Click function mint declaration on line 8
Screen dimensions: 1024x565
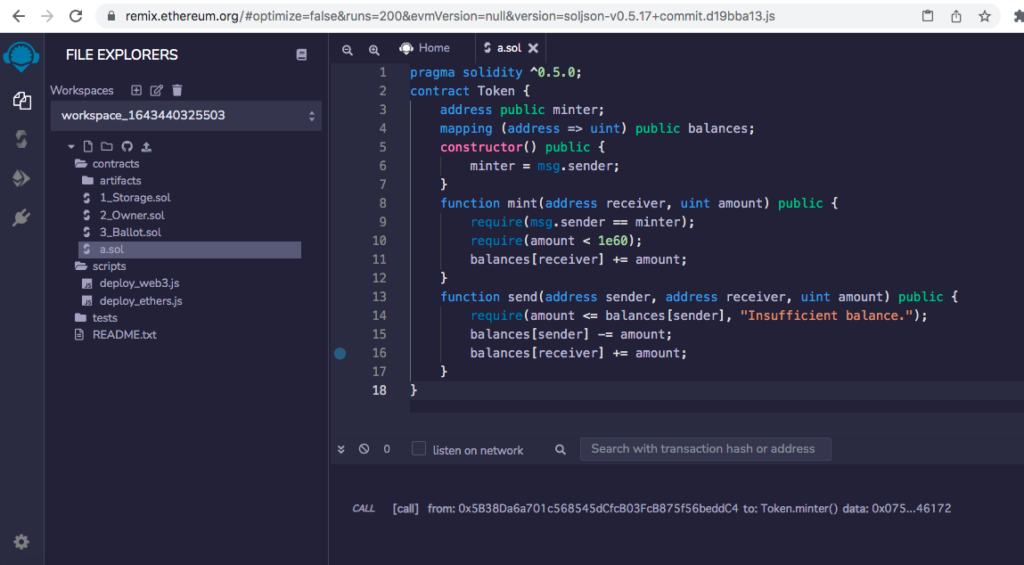[639, 203]
